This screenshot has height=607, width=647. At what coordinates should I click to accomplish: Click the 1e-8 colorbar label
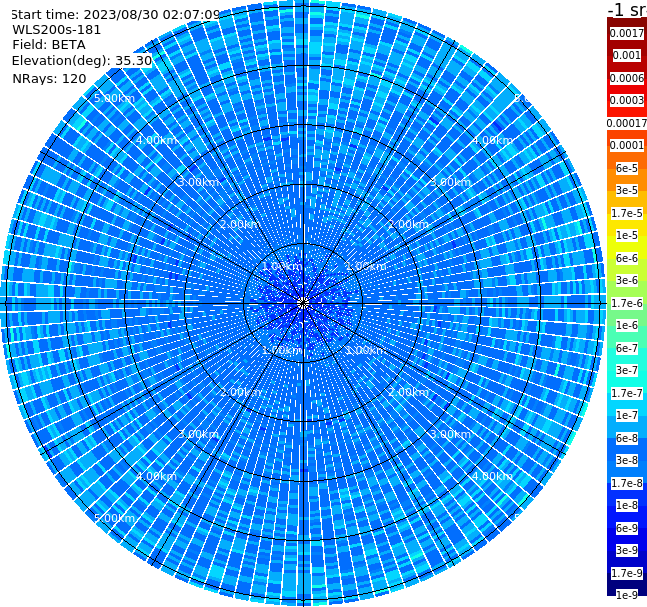tap(627, 505)
